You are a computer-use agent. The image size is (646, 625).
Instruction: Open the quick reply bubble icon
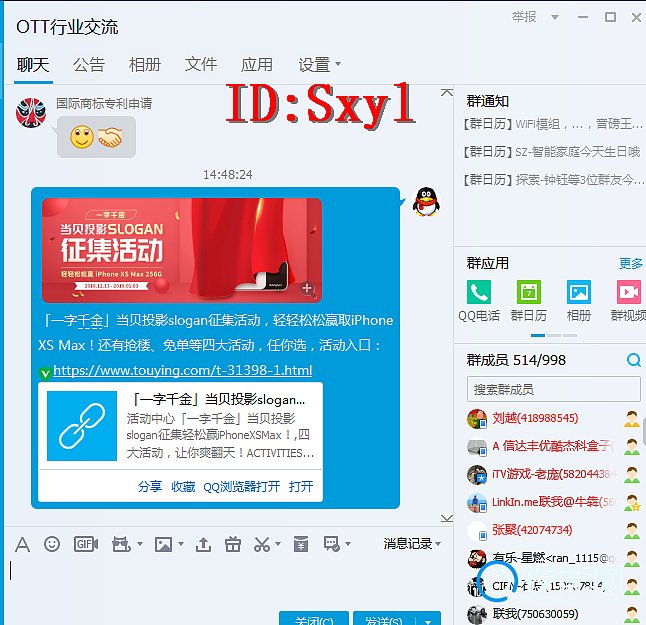[x=332, y=544]
